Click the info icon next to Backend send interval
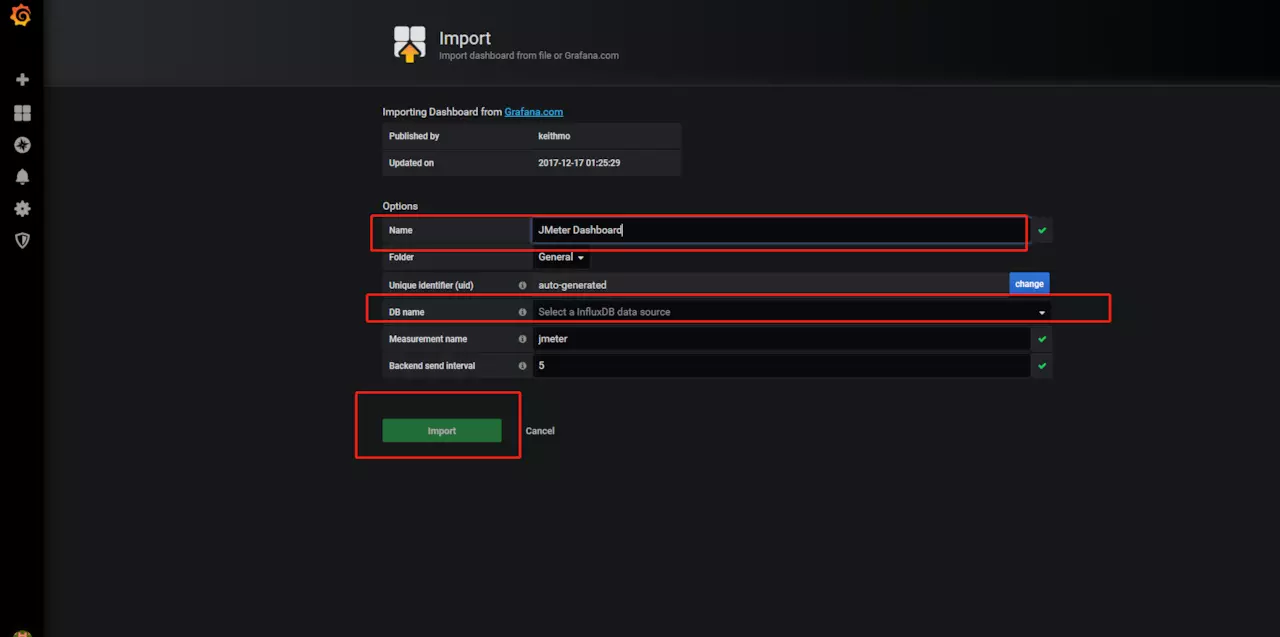1280x637 pixels. 522,366
